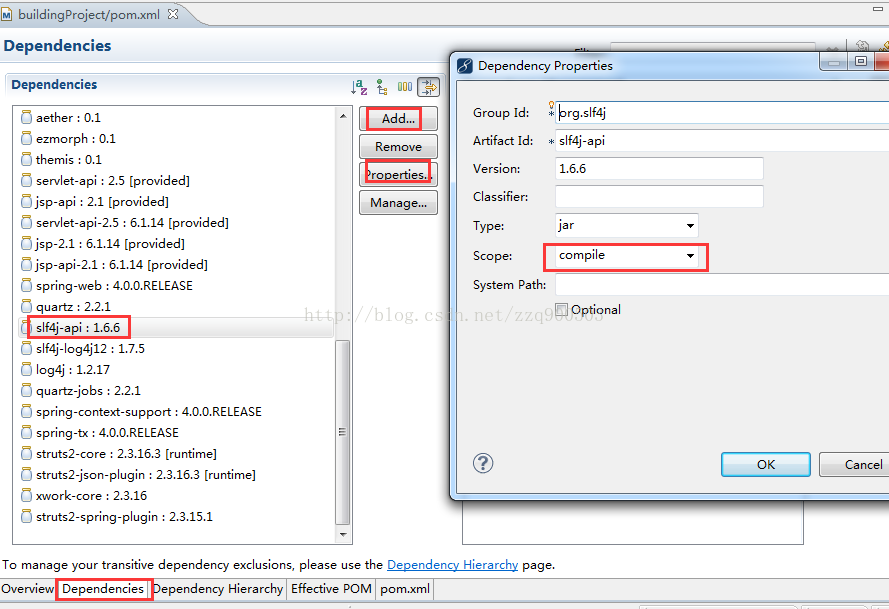Follow the Dependency Hierarchy link
Image resolution: width=889 pixels, height=609 pixels.
(452, 565)
